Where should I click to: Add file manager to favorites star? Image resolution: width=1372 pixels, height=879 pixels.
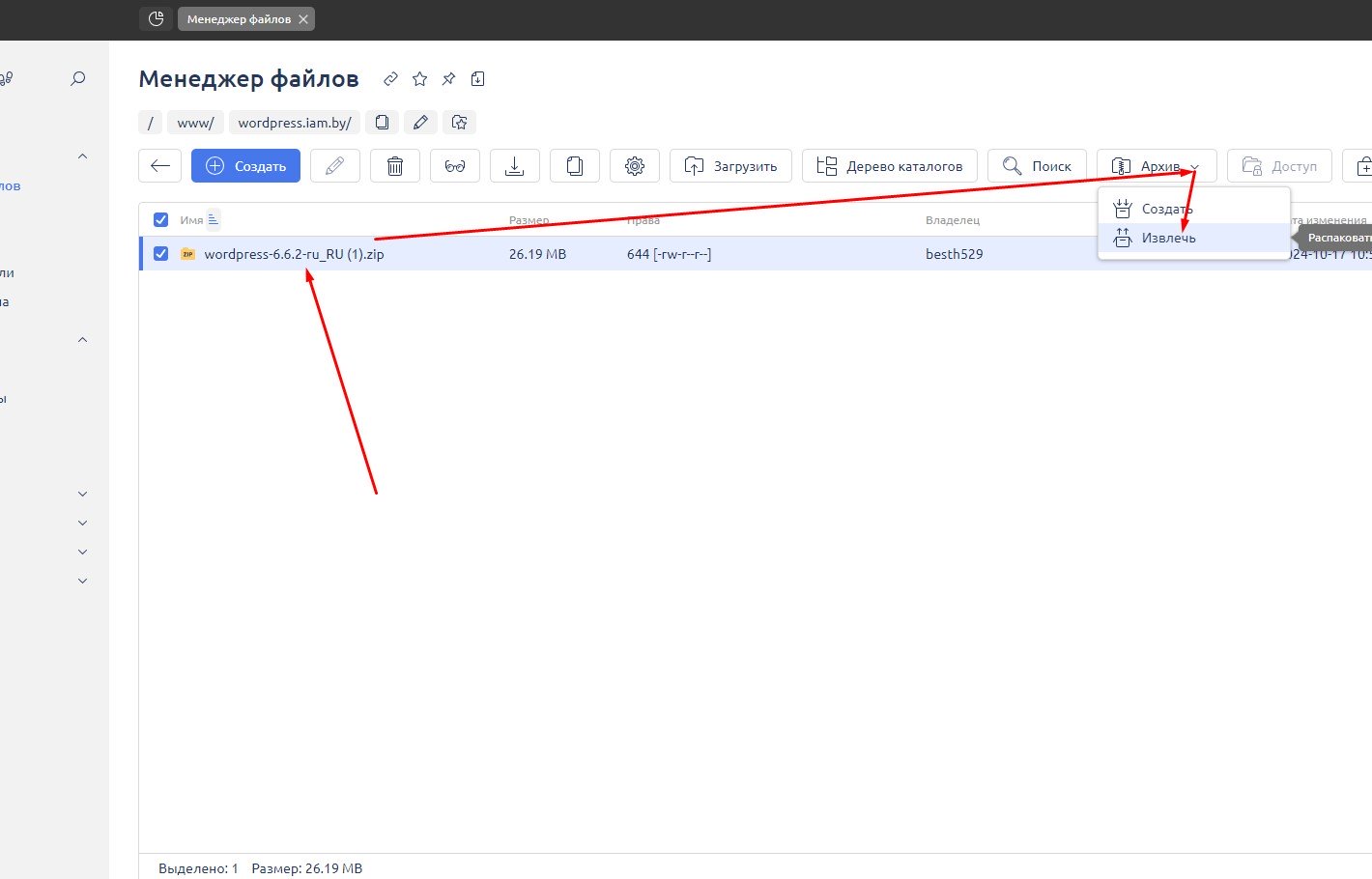click(x=419, y=79)
